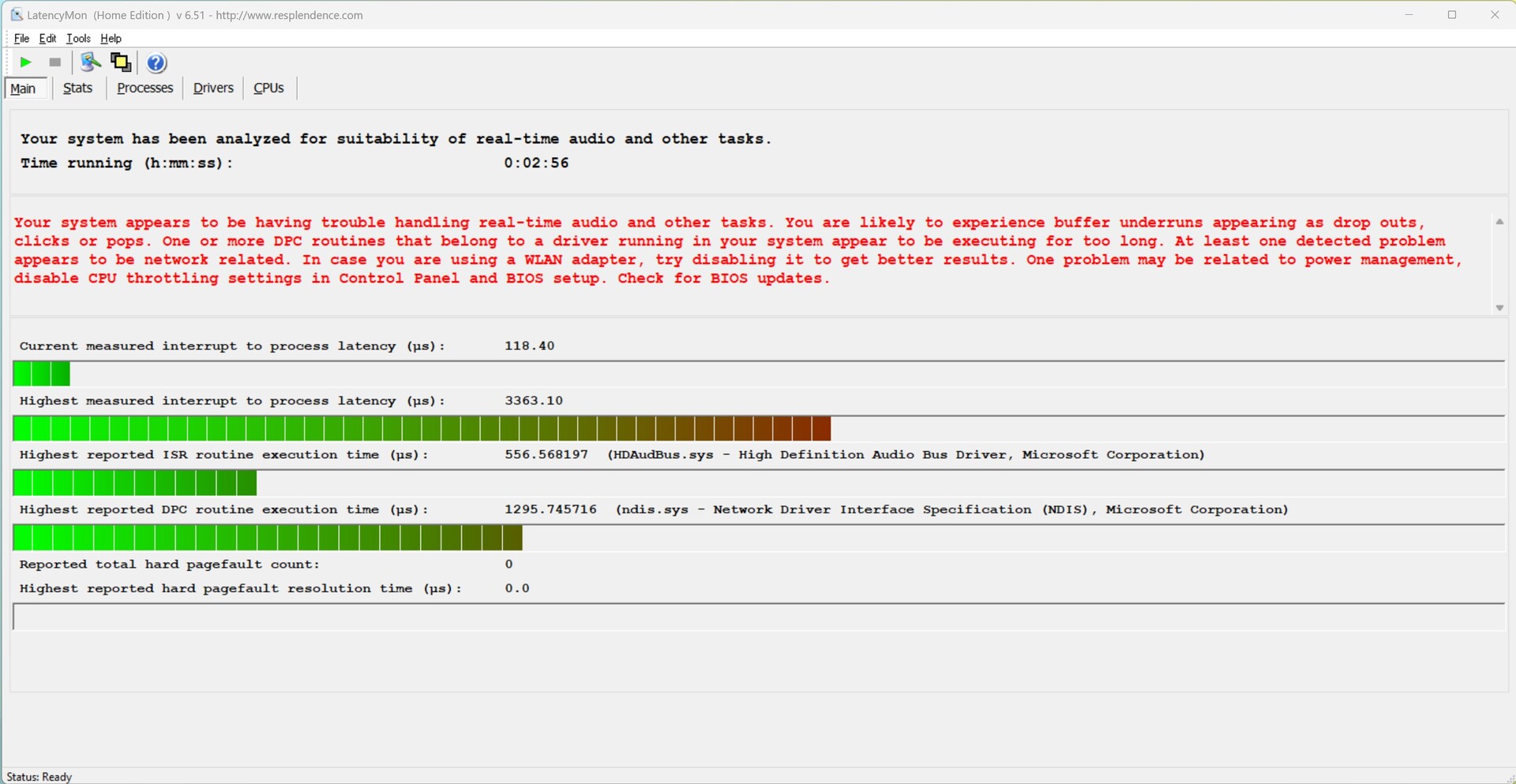Switch to the Processes tab

coord(144,88)
